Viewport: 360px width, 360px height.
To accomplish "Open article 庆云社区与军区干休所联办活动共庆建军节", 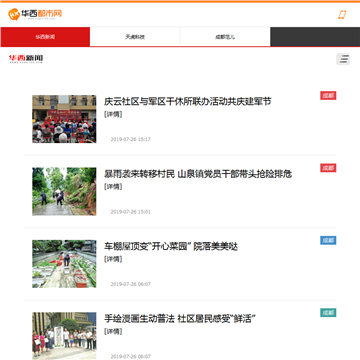I will click(188, 101).
